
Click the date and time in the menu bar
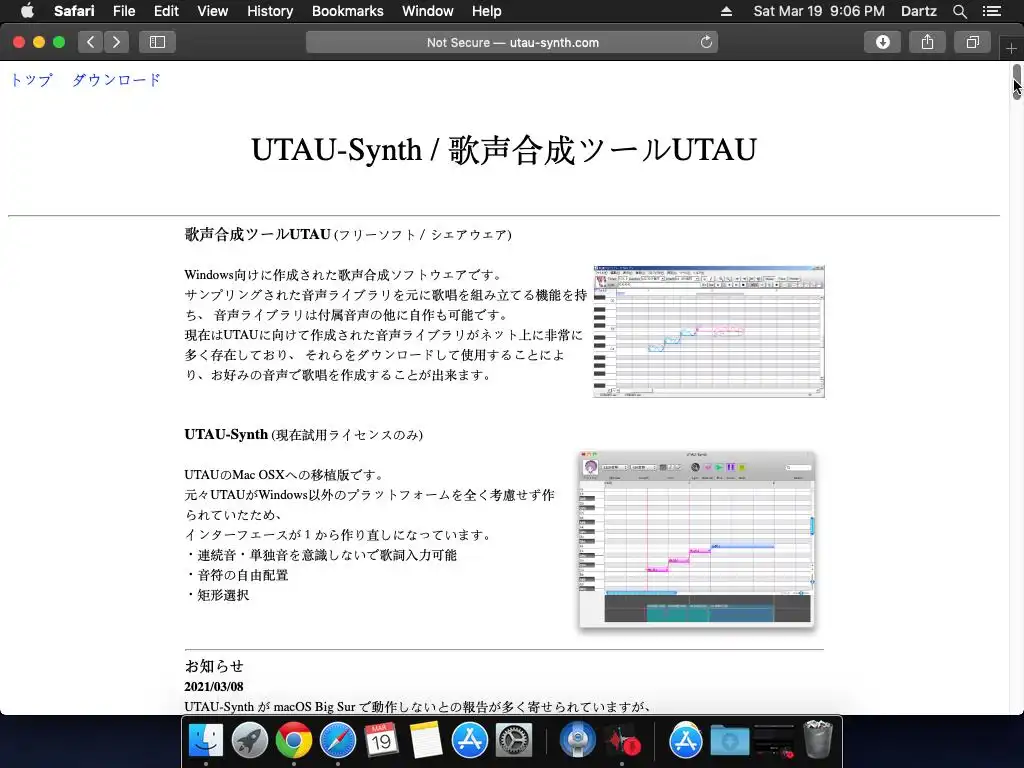click(819, 11)
